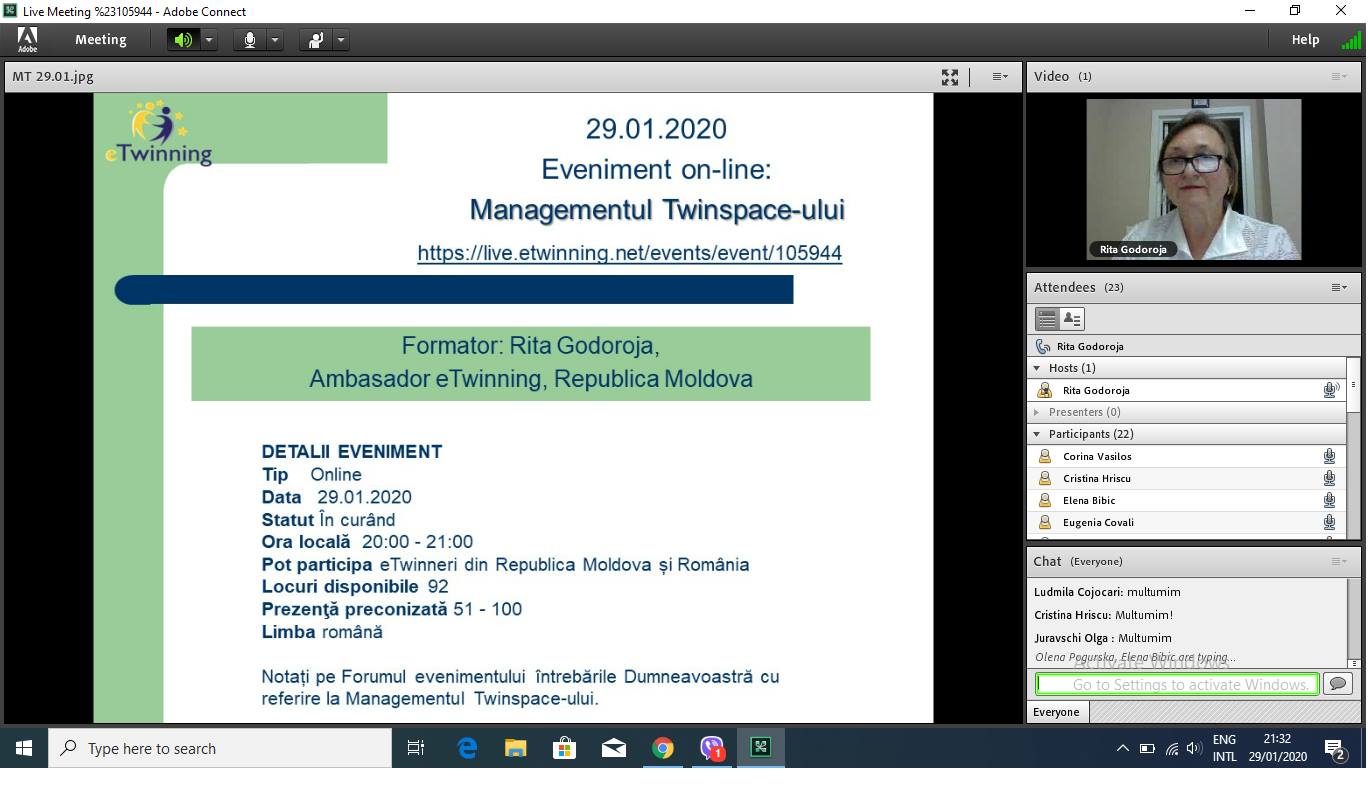The image size is (1368, 790).
Task: Open the Attendees pod options menu
Action: click(x=1339, y=288)
